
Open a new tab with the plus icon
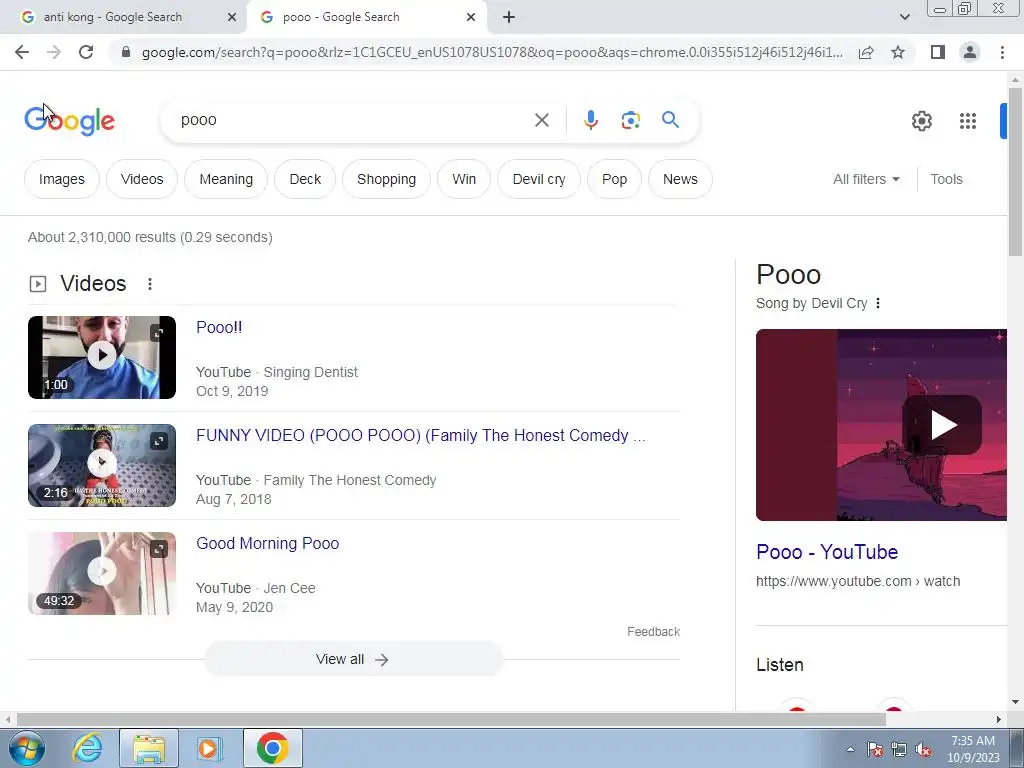click(509, 17)
